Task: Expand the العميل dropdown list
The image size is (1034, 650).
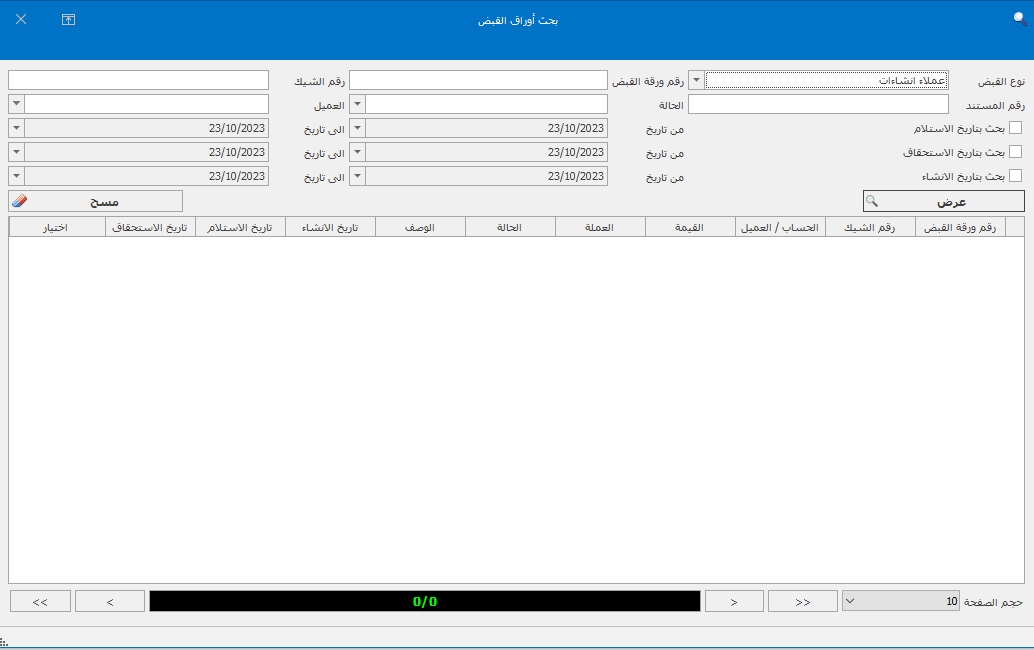Action: 16,104
